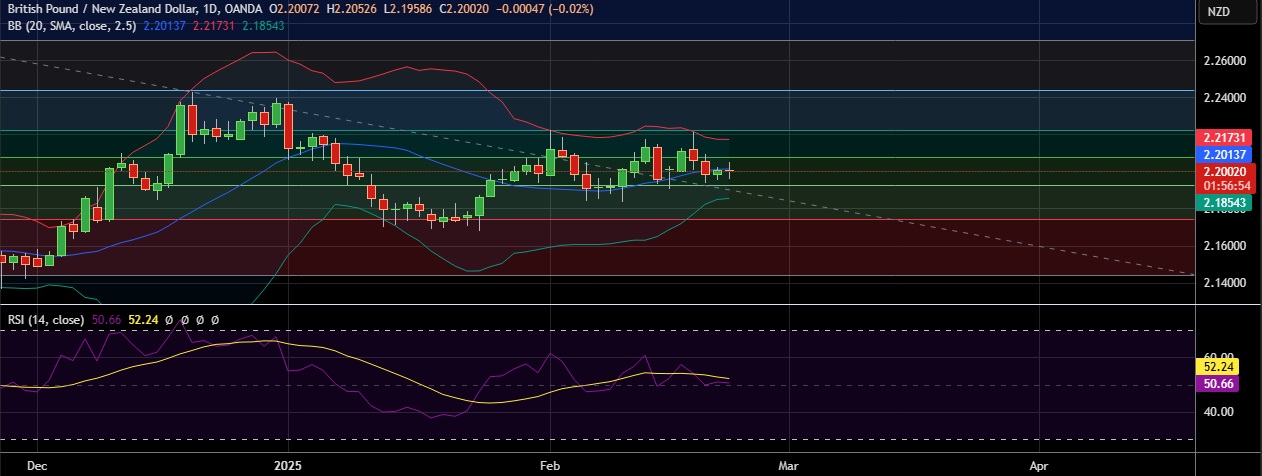Click the Mar label on the time axis
Screen dimensions: 1262x476
tap(790, 466)
